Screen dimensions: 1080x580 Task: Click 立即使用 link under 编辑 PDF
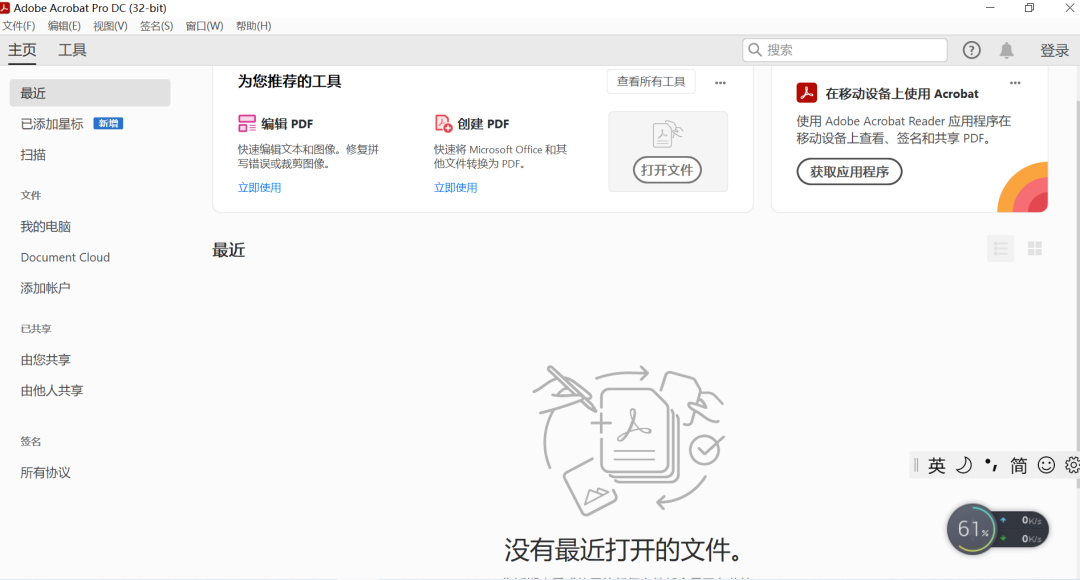(259, 187)
